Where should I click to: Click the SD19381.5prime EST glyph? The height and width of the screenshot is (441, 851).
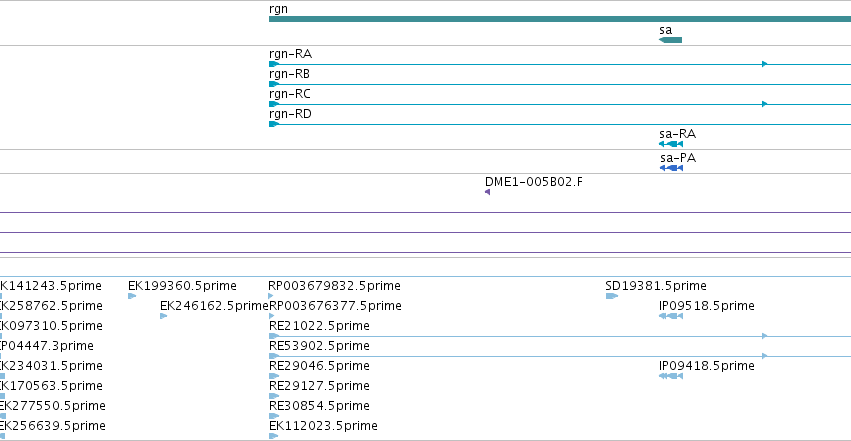click(x=612, y=296)
